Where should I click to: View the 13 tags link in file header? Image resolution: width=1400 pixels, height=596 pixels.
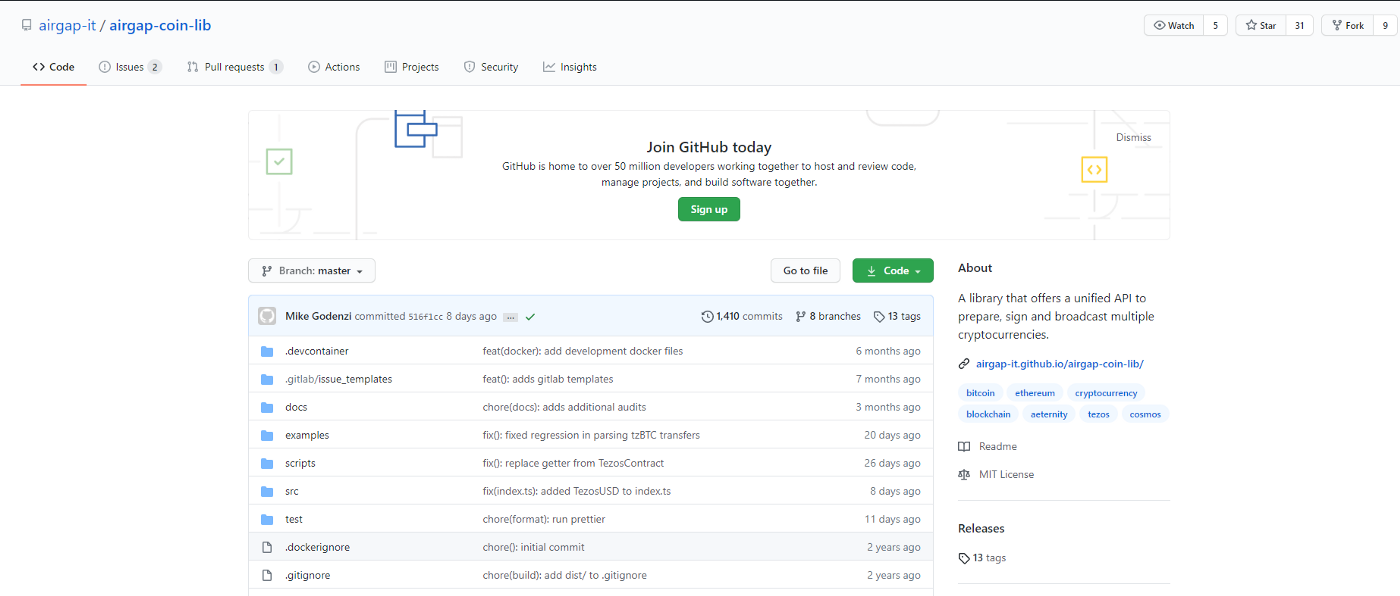[897, 316]
